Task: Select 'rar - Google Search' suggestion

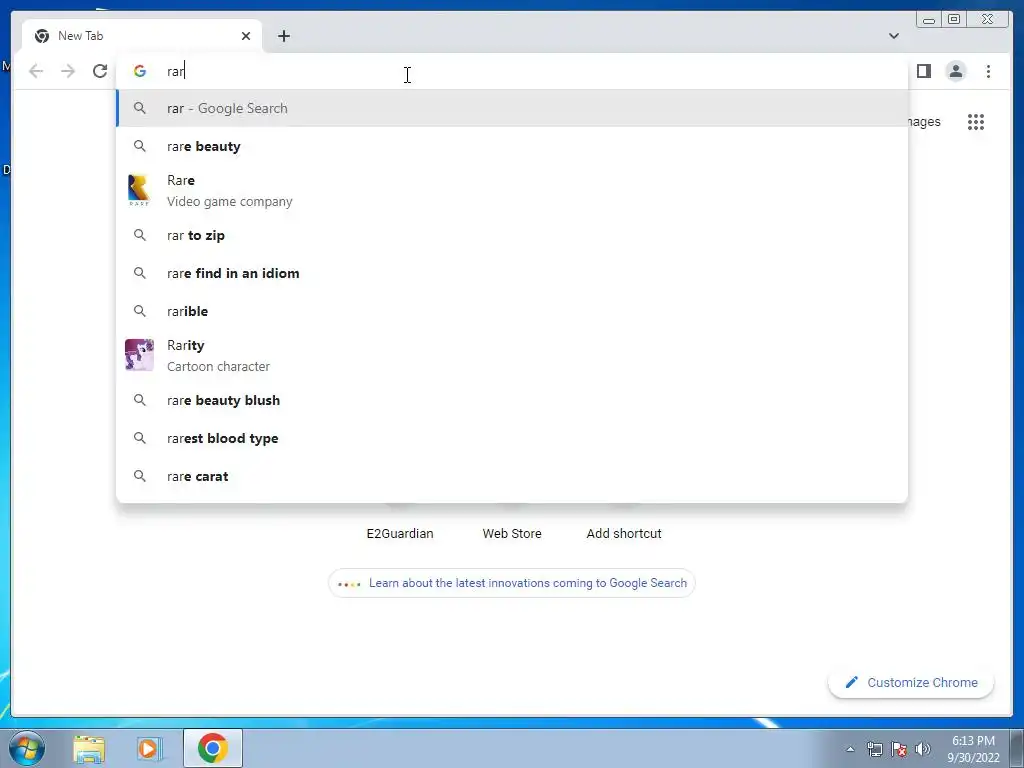Action: tap(512, 108)
